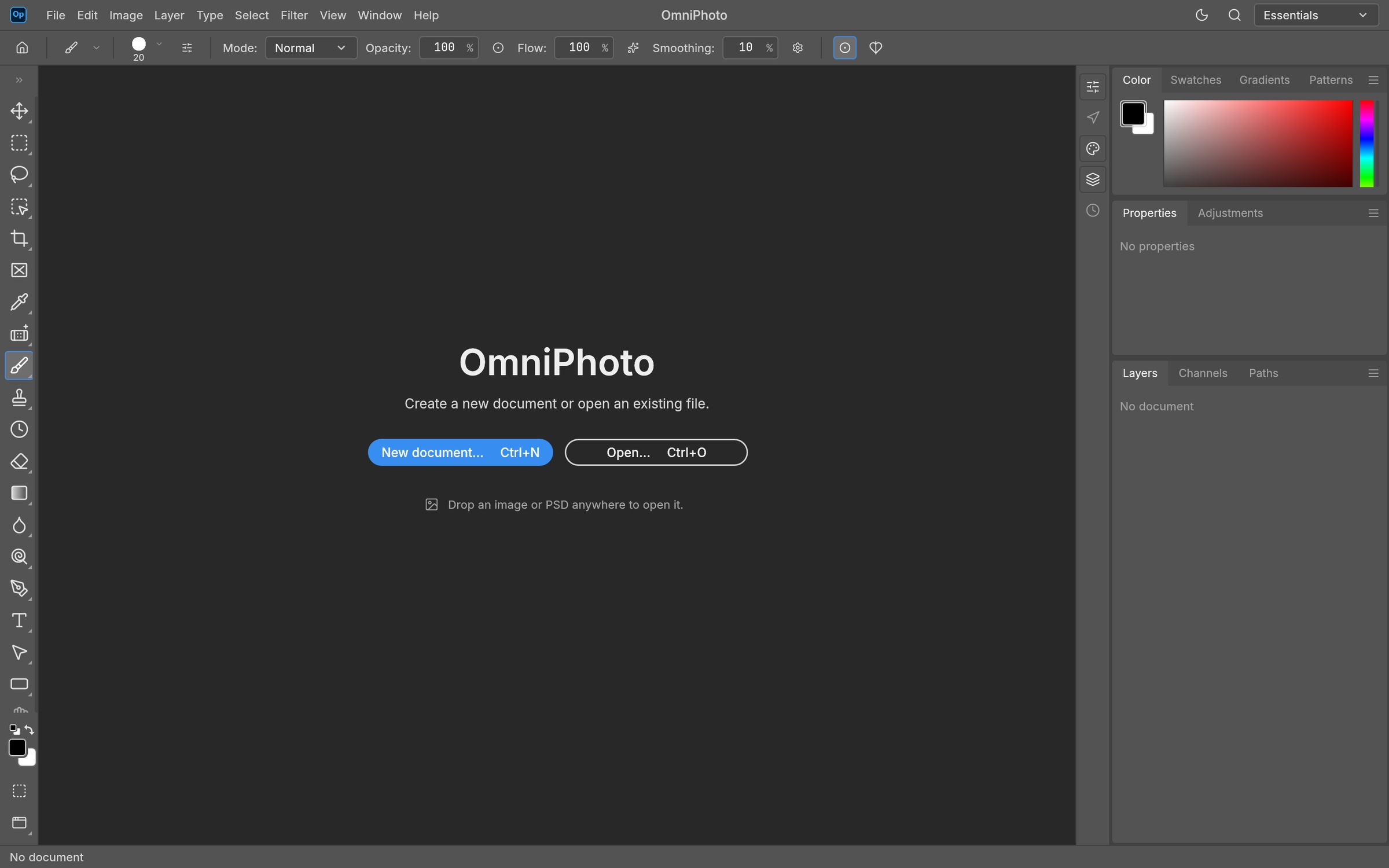Image resolution: width=1389 pixels, height=868 pixels.
Task: Toggle the highlighted pressure-size button
Action: click(x=844, y=48)
